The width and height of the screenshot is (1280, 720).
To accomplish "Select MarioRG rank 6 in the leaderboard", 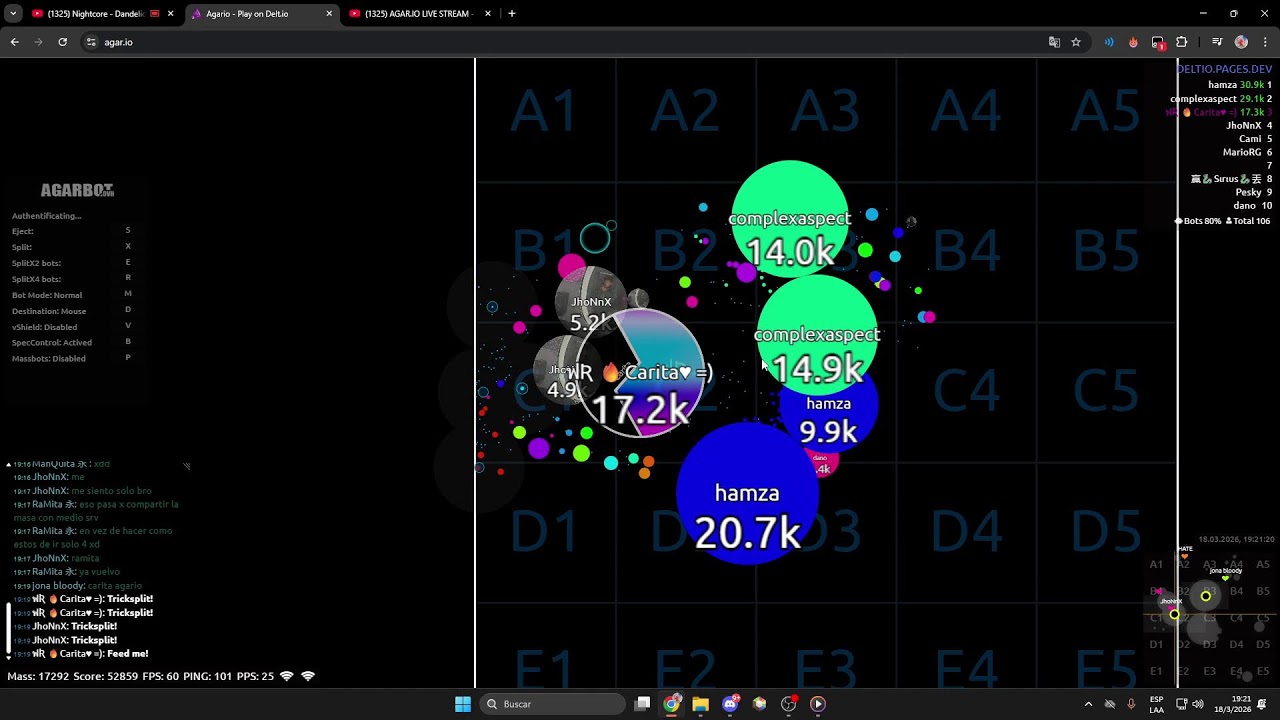I will click(x=1247, y=153).
